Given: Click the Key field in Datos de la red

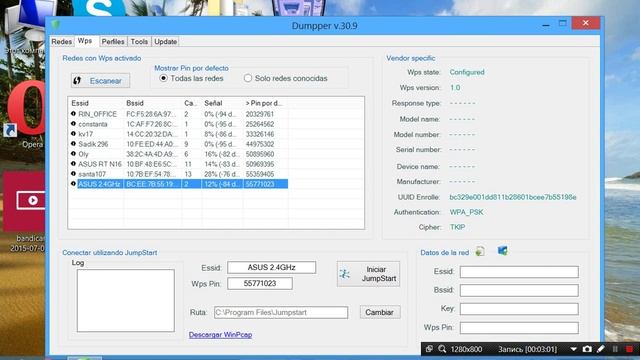Looking at the screenshot, I should (x=519, y=309).
